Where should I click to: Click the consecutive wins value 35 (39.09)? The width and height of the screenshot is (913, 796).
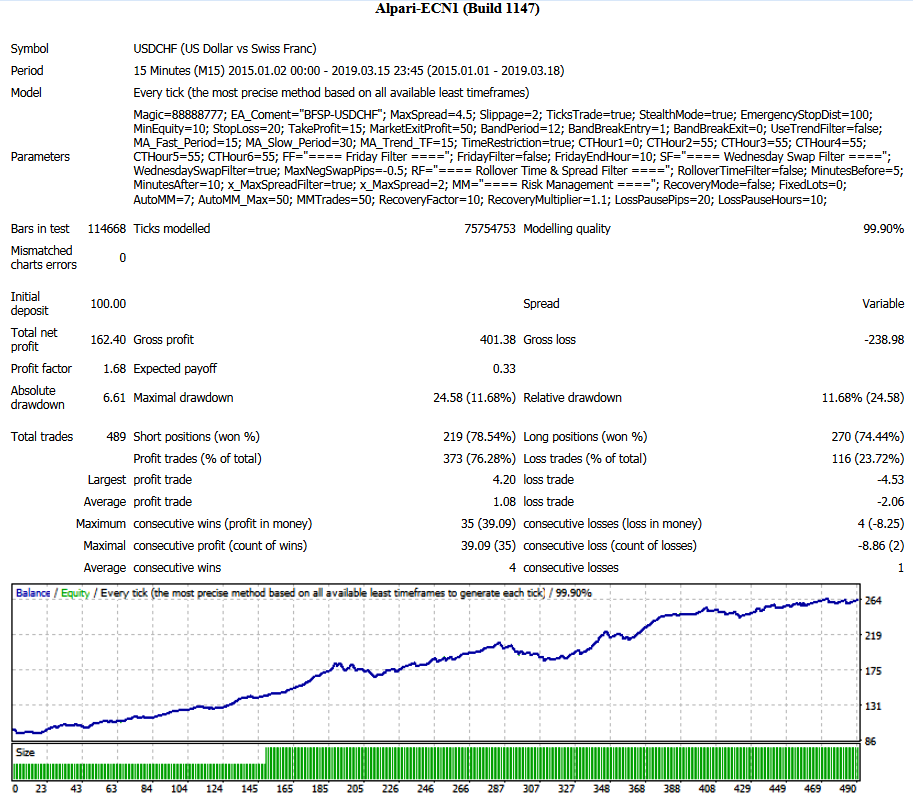click(489, 525)
